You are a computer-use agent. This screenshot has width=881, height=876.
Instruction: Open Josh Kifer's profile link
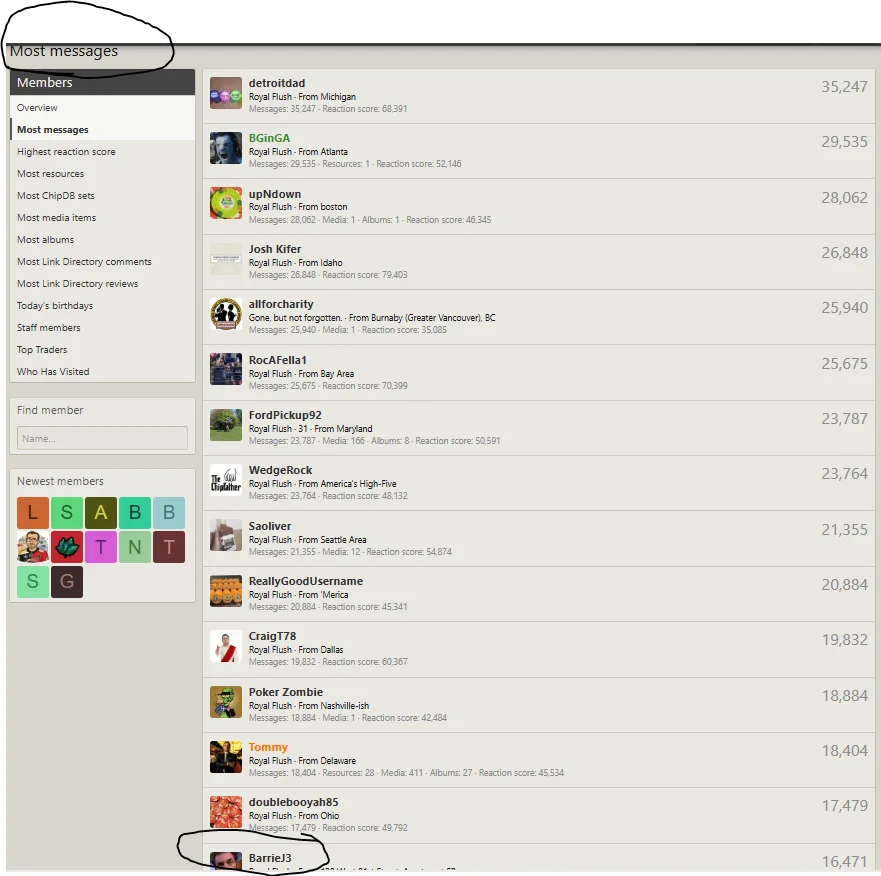(275, 249)
